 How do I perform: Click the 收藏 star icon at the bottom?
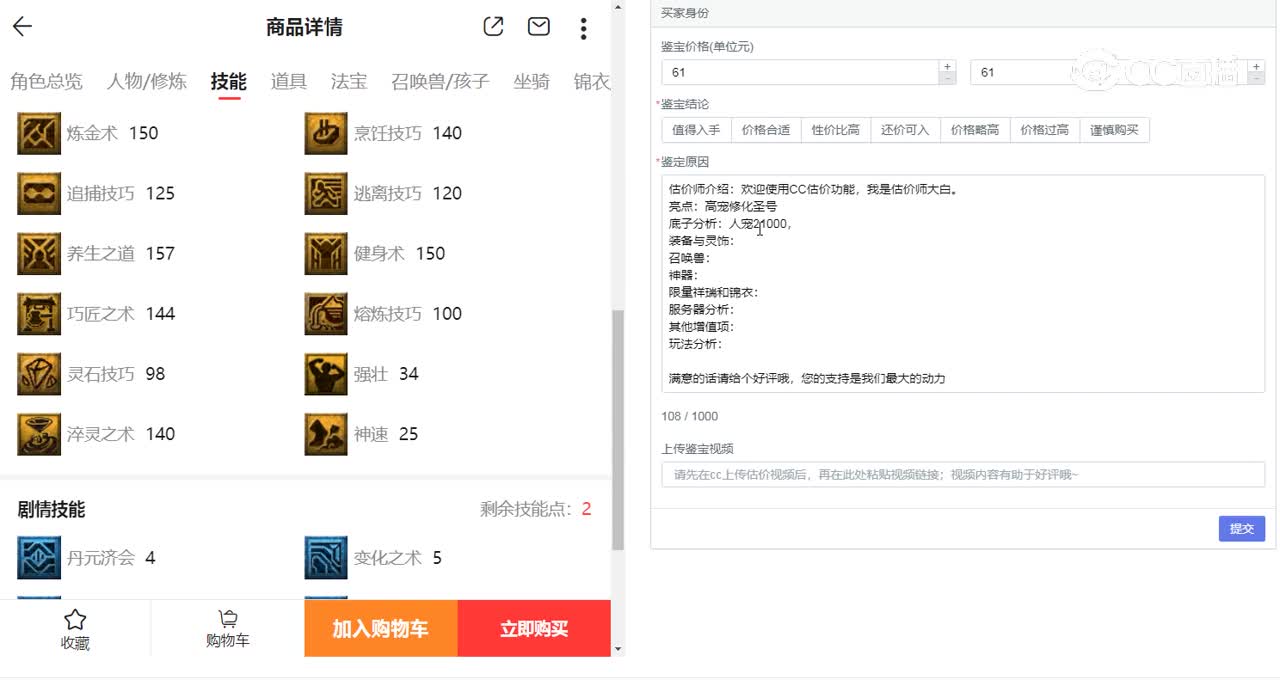click(x=74, y=622)
